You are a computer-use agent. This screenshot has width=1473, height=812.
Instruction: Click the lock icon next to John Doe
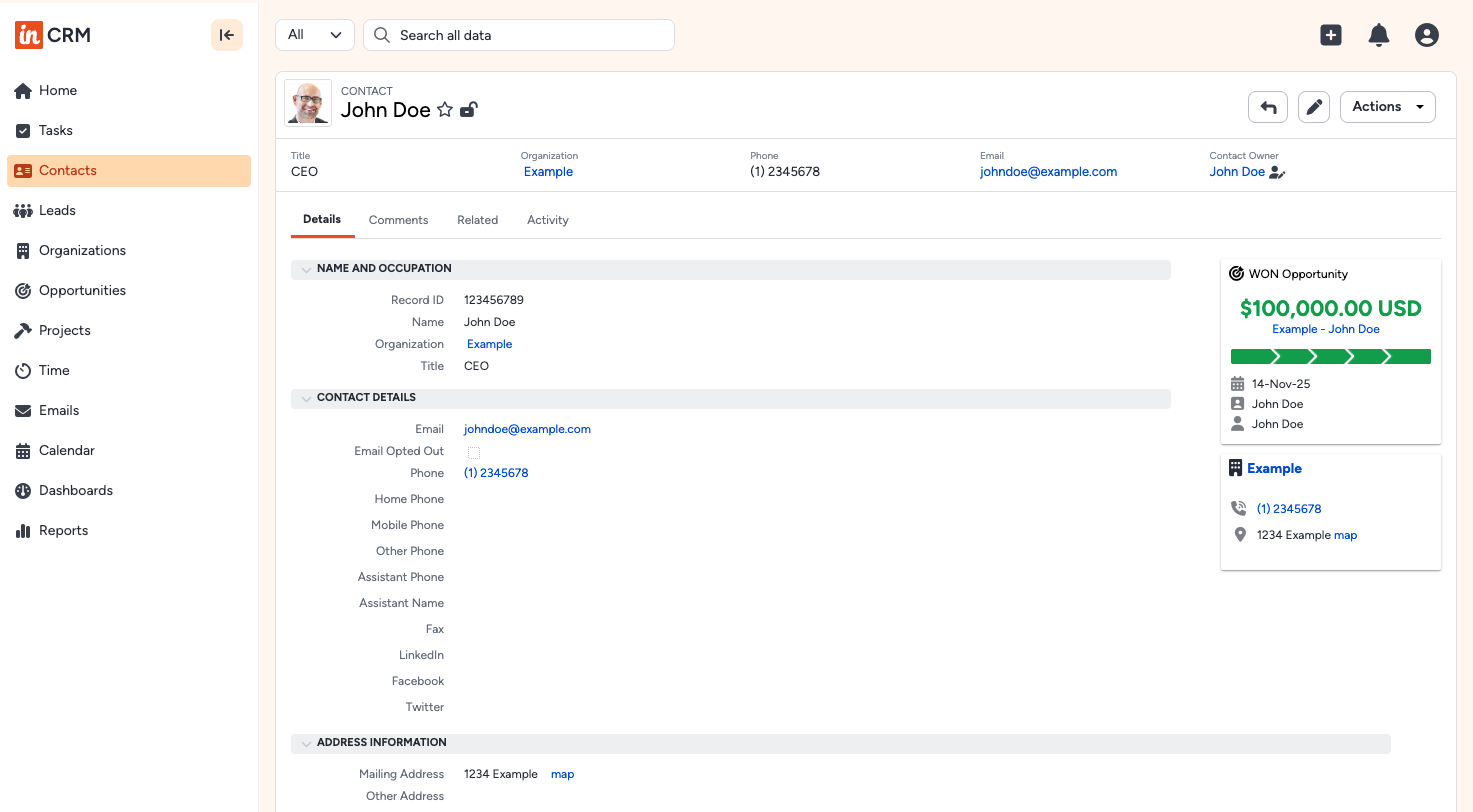click(x=467, y=110)
